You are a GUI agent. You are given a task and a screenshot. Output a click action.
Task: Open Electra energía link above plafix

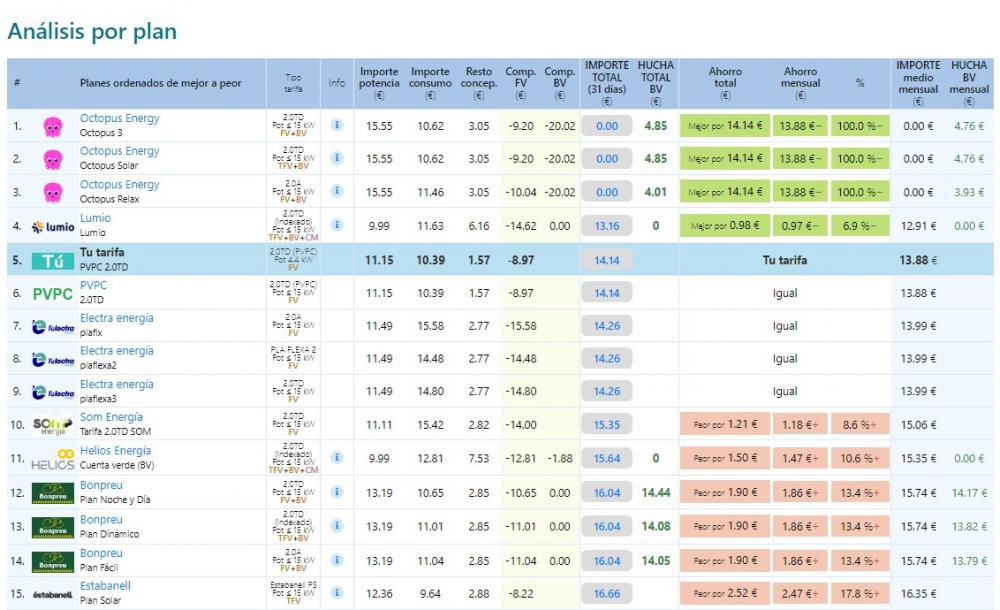[117, 318]
